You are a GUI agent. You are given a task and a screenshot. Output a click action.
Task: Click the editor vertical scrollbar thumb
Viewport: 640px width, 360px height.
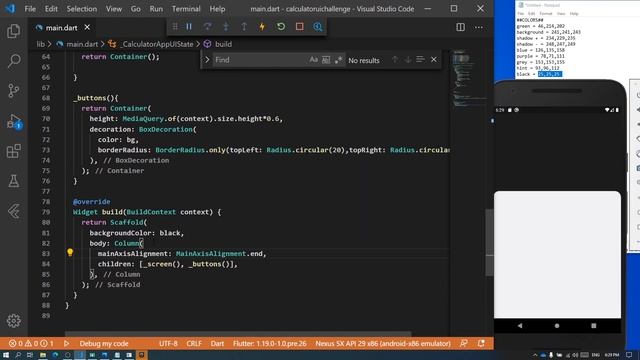coord(489,242)
